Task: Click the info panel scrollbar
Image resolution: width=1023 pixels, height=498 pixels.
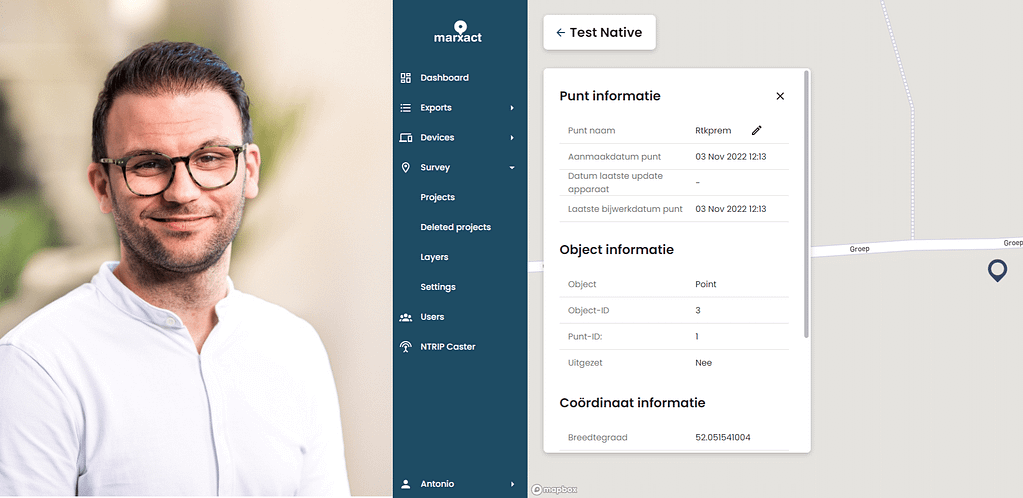Action: tap(806, 204)
